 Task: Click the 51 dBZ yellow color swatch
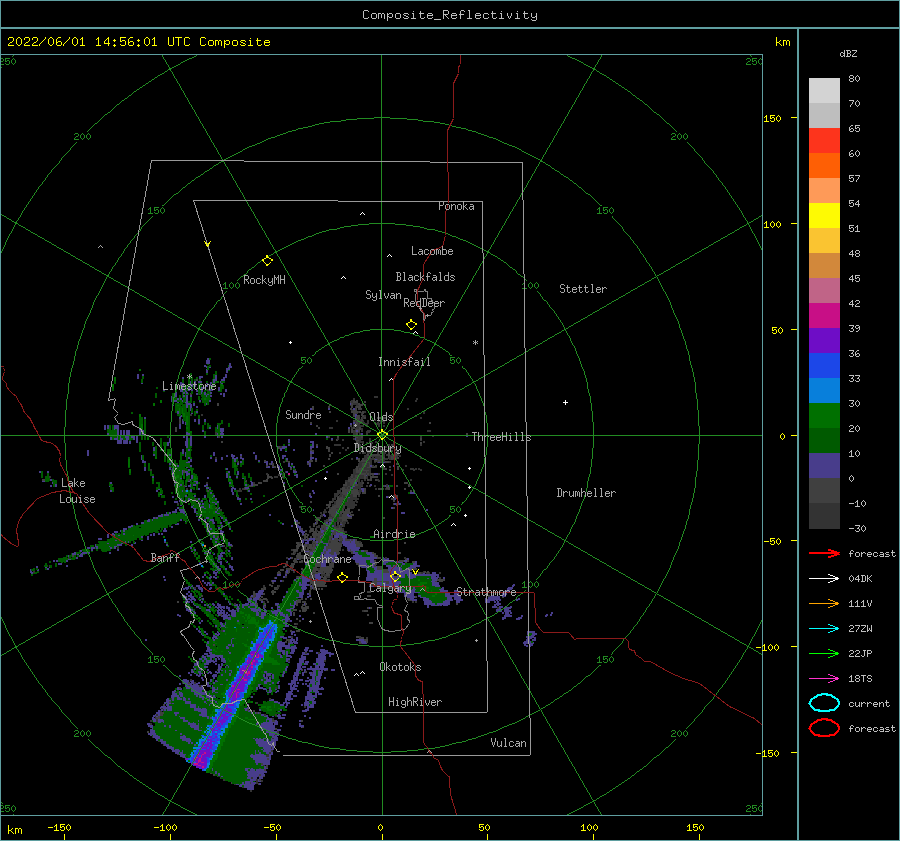point(824,215)
